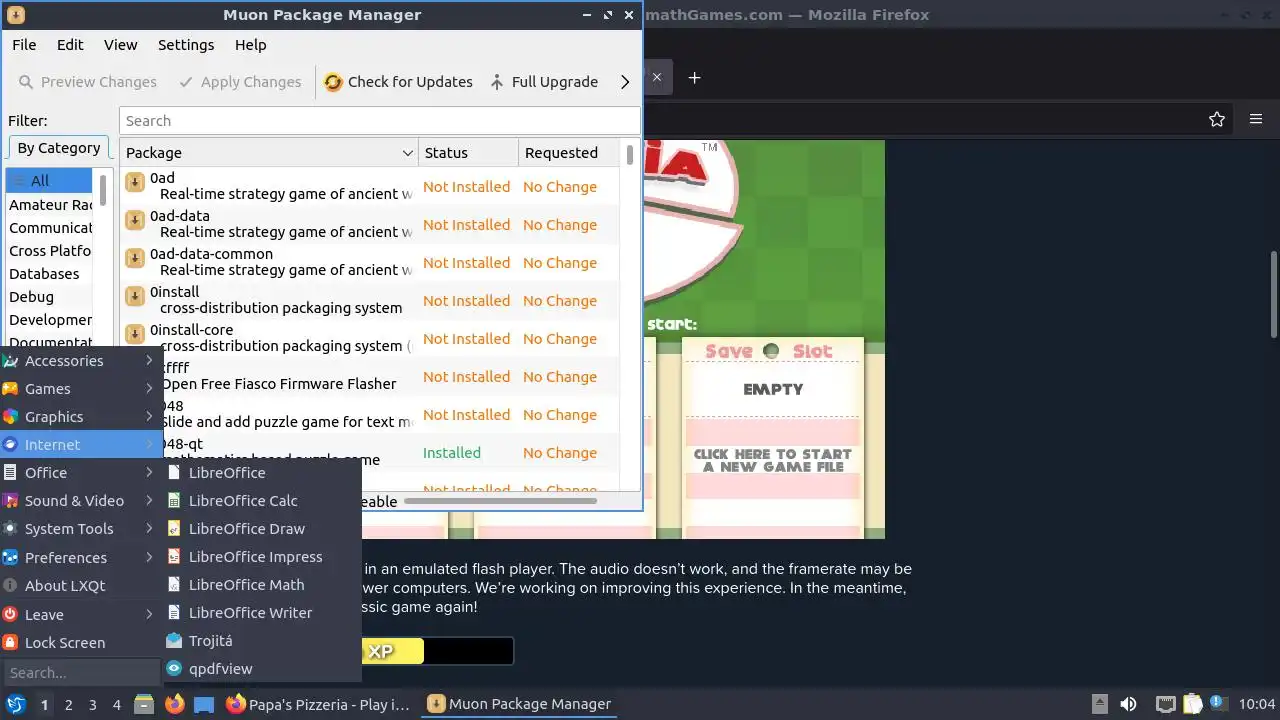Image resolution: width=1280 pixels, height=720 pixels.
Task: Close the current Firefox tab
Action: click(657, 77)
